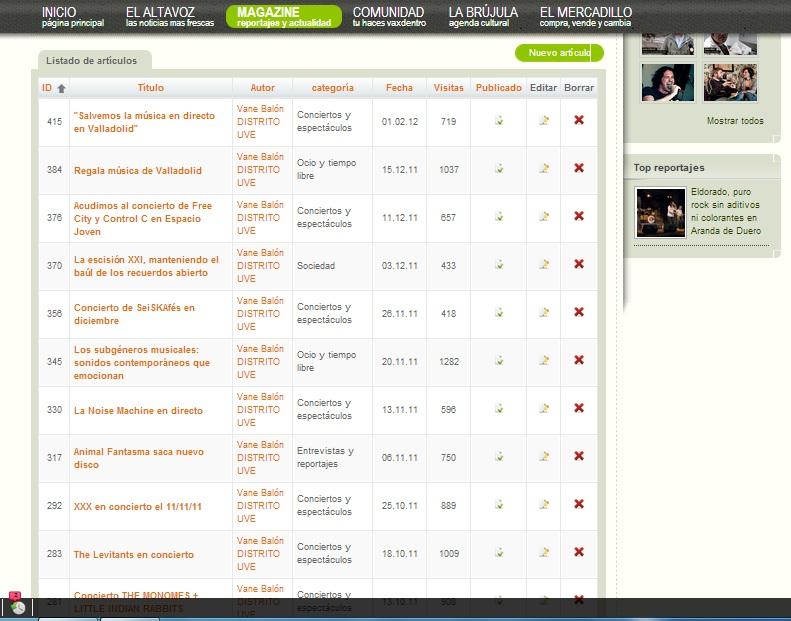Delete article 415 with red X
Screen dimensions: 791x621
[x=579, y=120]
